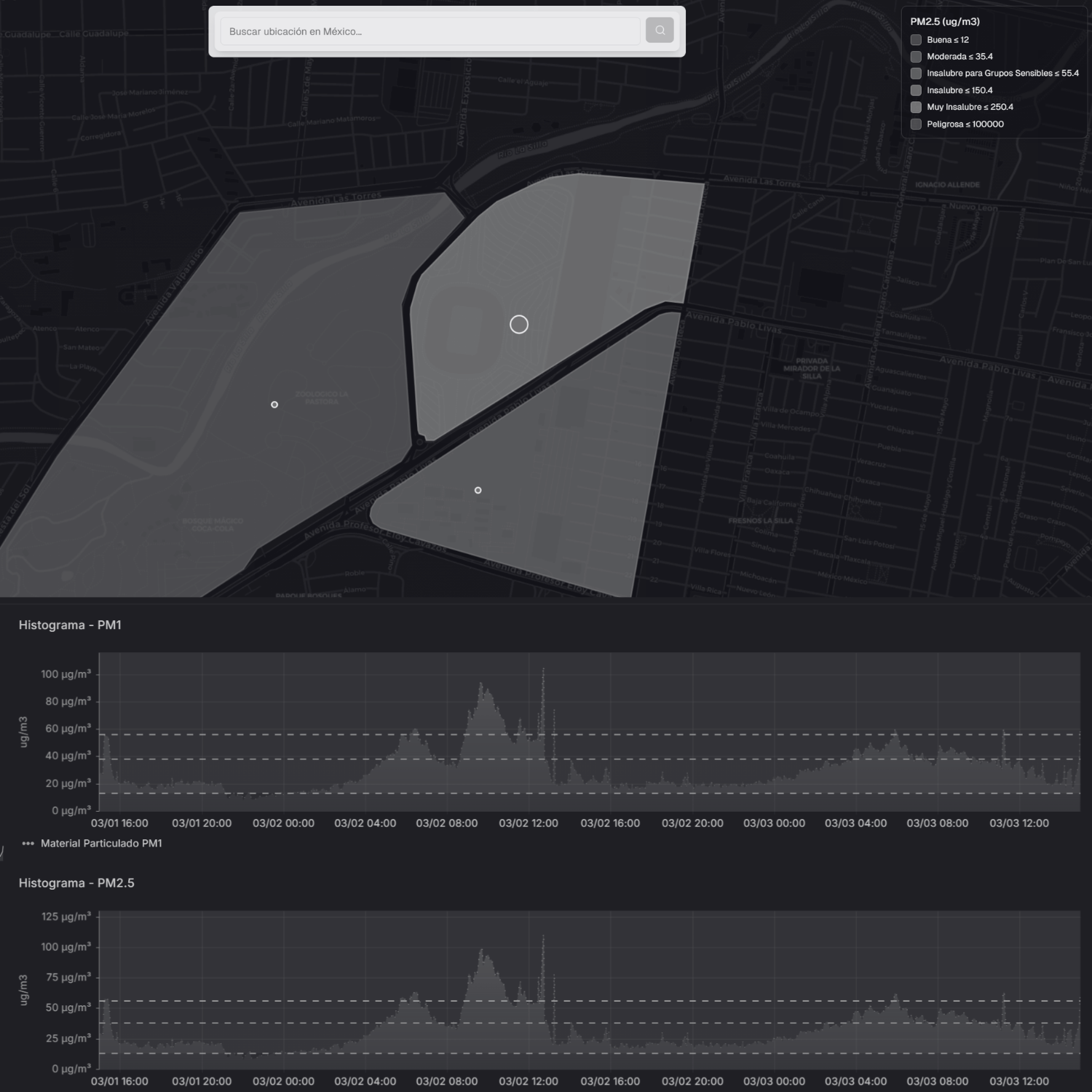Screen dimensions: 1092x1092
Task: Click the 125 µg/m³ label on PM2.5 chart
Action: [x=66, y=917]
